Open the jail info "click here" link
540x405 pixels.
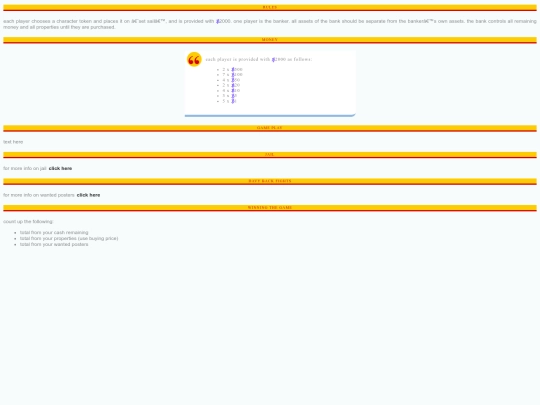pyautogui.click(x=60, y=168)
